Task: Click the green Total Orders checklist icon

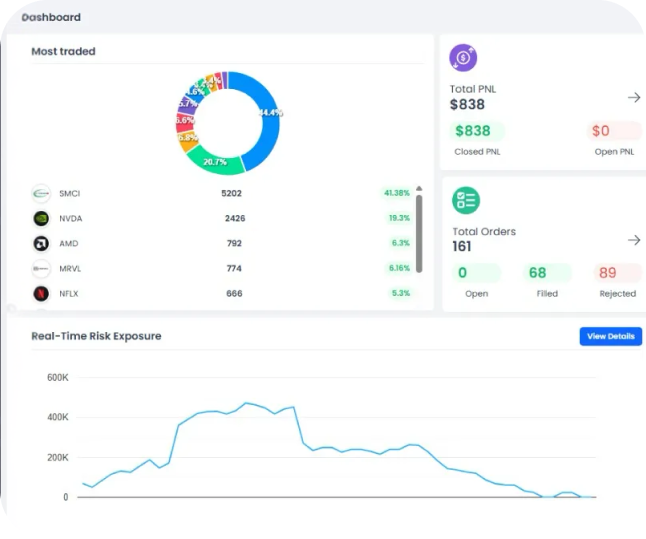Action: (x=465, y=200)
